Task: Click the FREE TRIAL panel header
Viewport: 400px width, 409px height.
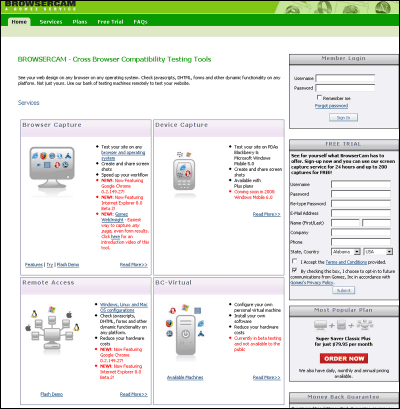Action: pyautogui.click(x=344, y=144)
